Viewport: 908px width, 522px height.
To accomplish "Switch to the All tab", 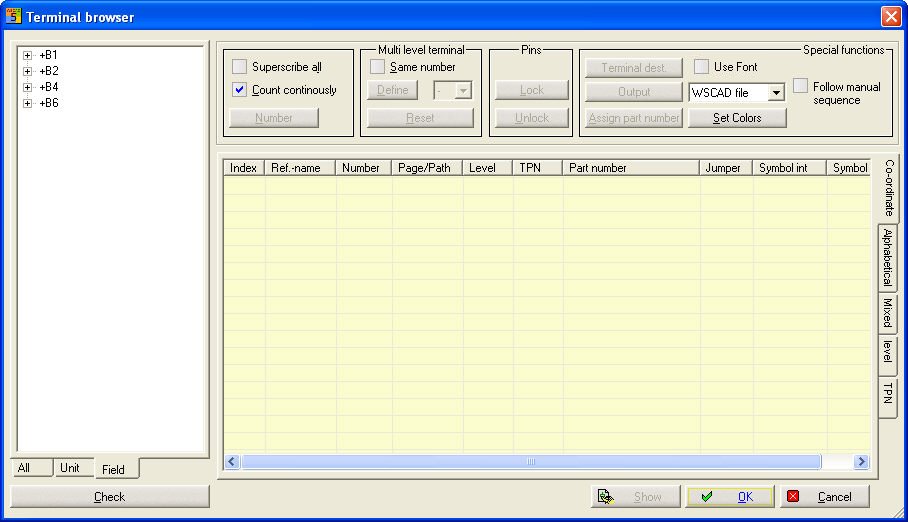I will tap(32, 468).
